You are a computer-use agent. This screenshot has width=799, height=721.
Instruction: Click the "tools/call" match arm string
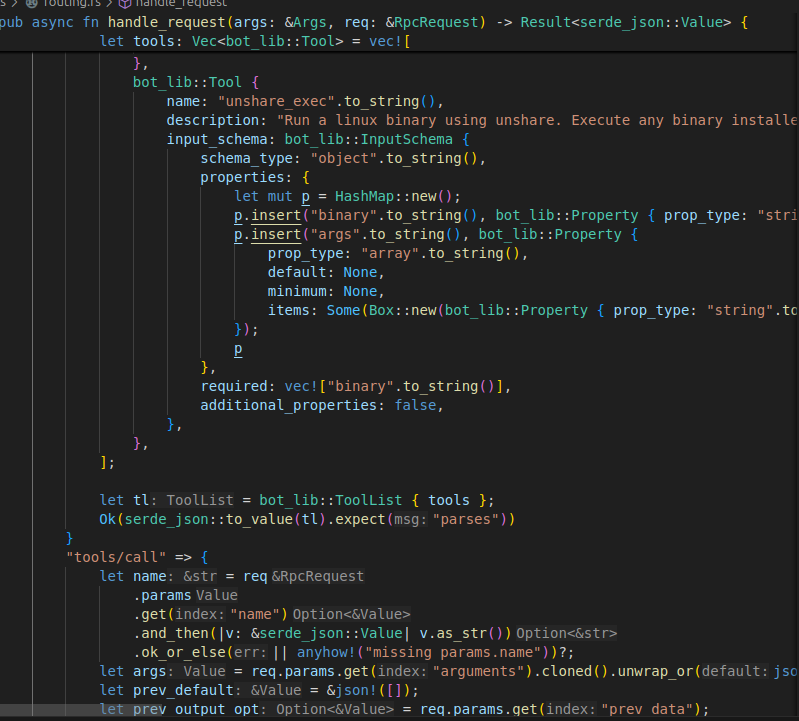(x=116, y=557)
